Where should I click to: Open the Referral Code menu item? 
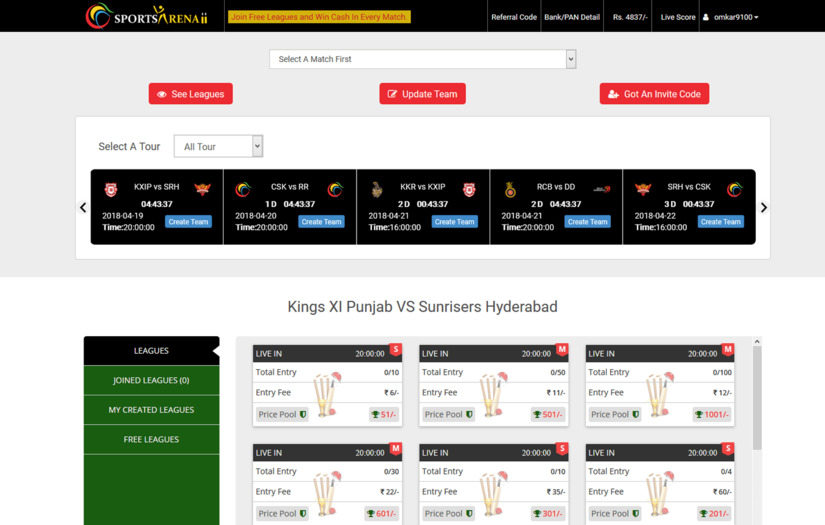514,17
